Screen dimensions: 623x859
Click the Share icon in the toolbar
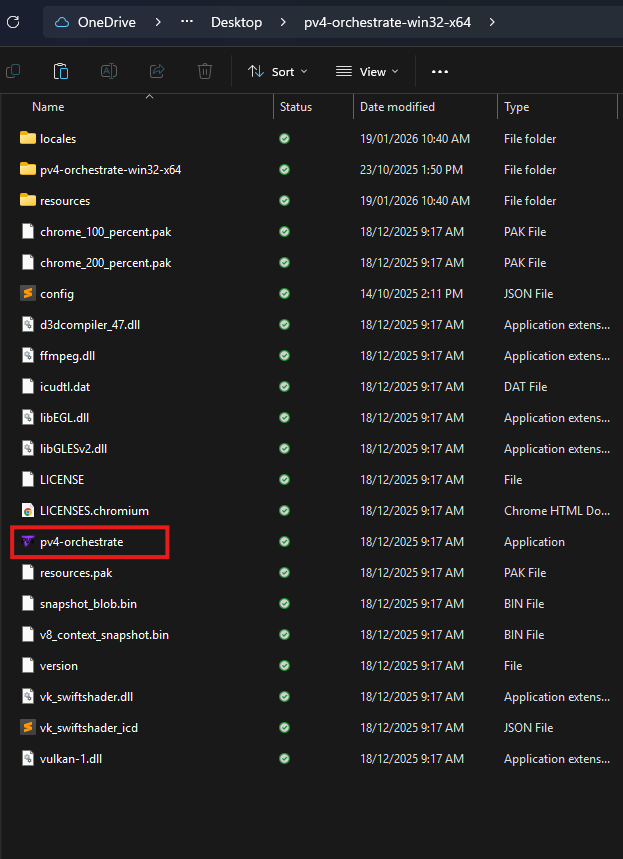[x=157, y=71]
